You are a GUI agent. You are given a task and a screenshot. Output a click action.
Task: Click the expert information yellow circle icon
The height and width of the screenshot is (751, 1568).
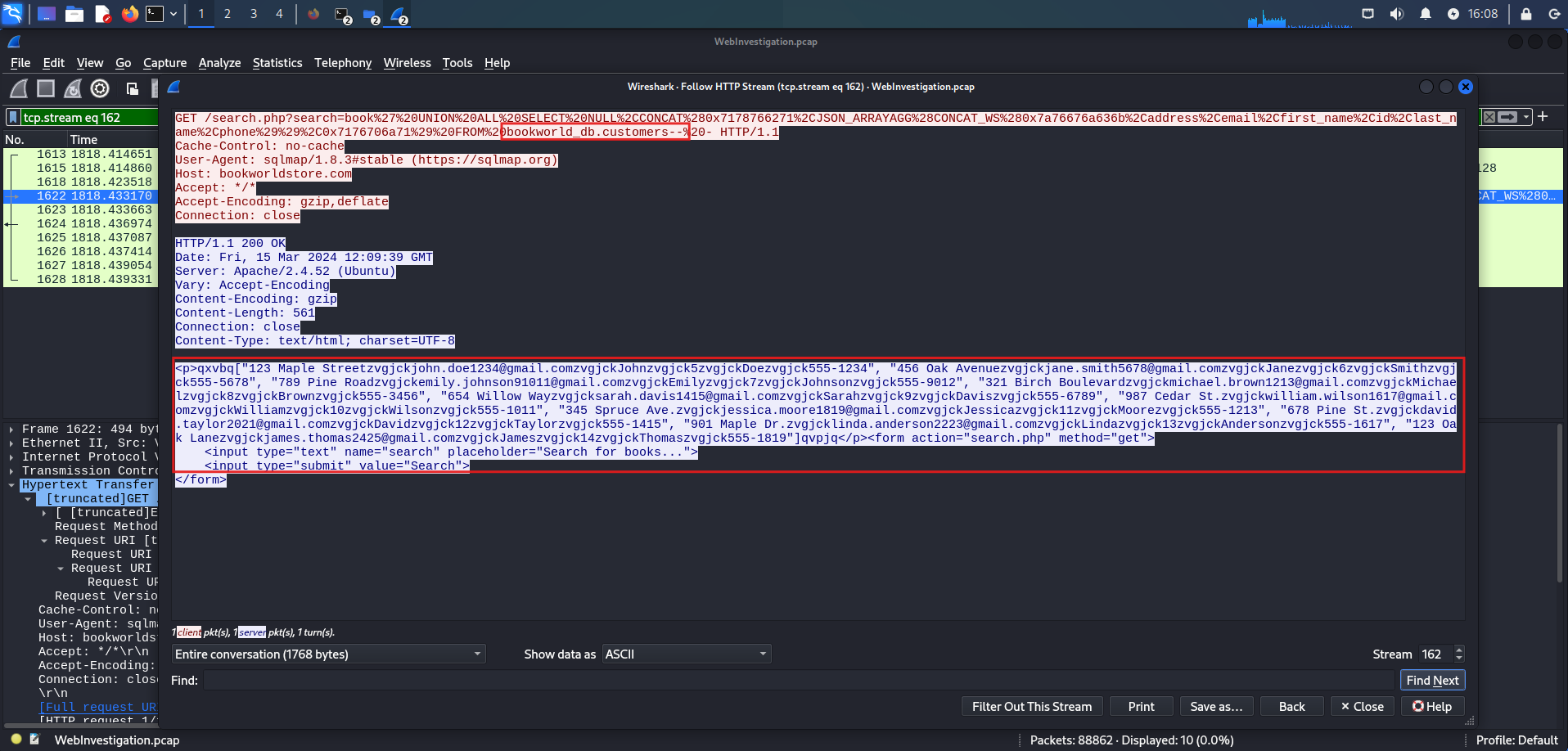click(16, 740)
